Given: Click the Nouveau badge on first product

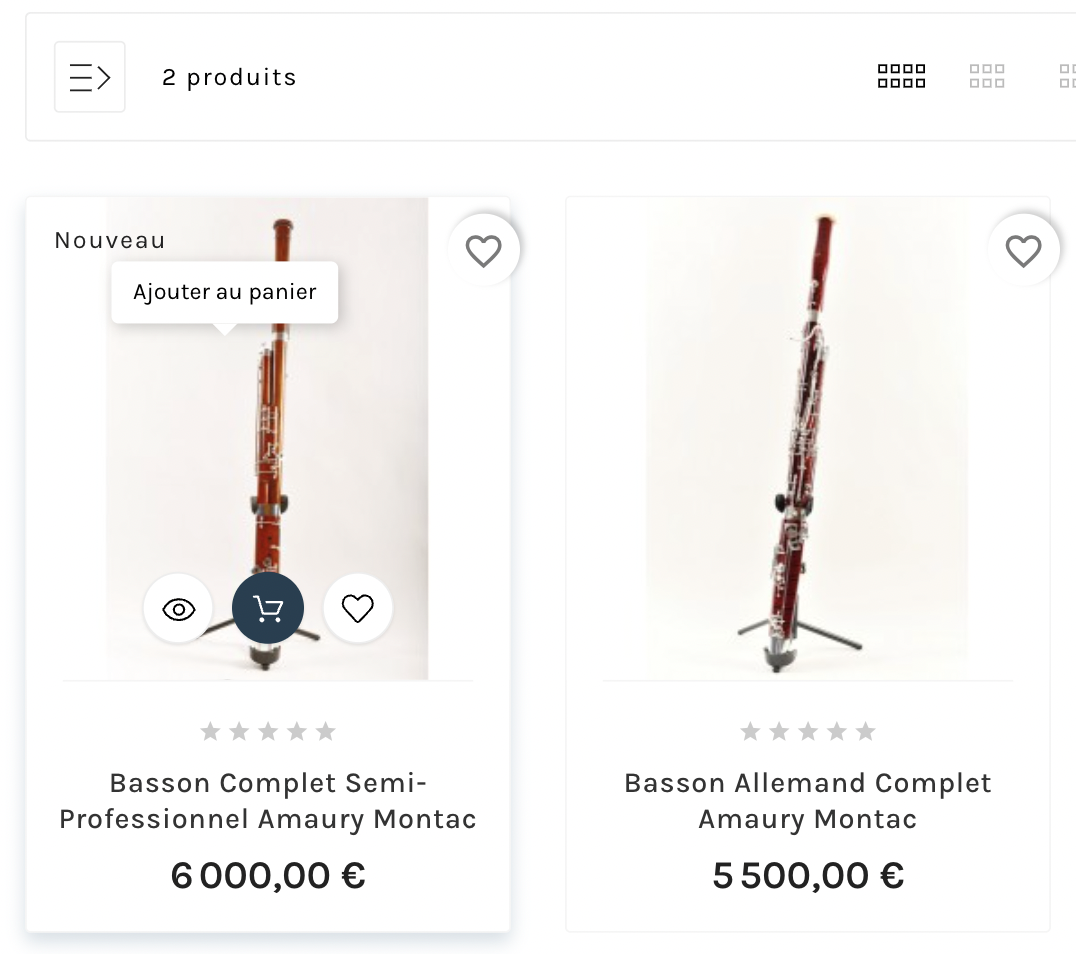Looking at the screenshot, I should (x=109, y=241).
